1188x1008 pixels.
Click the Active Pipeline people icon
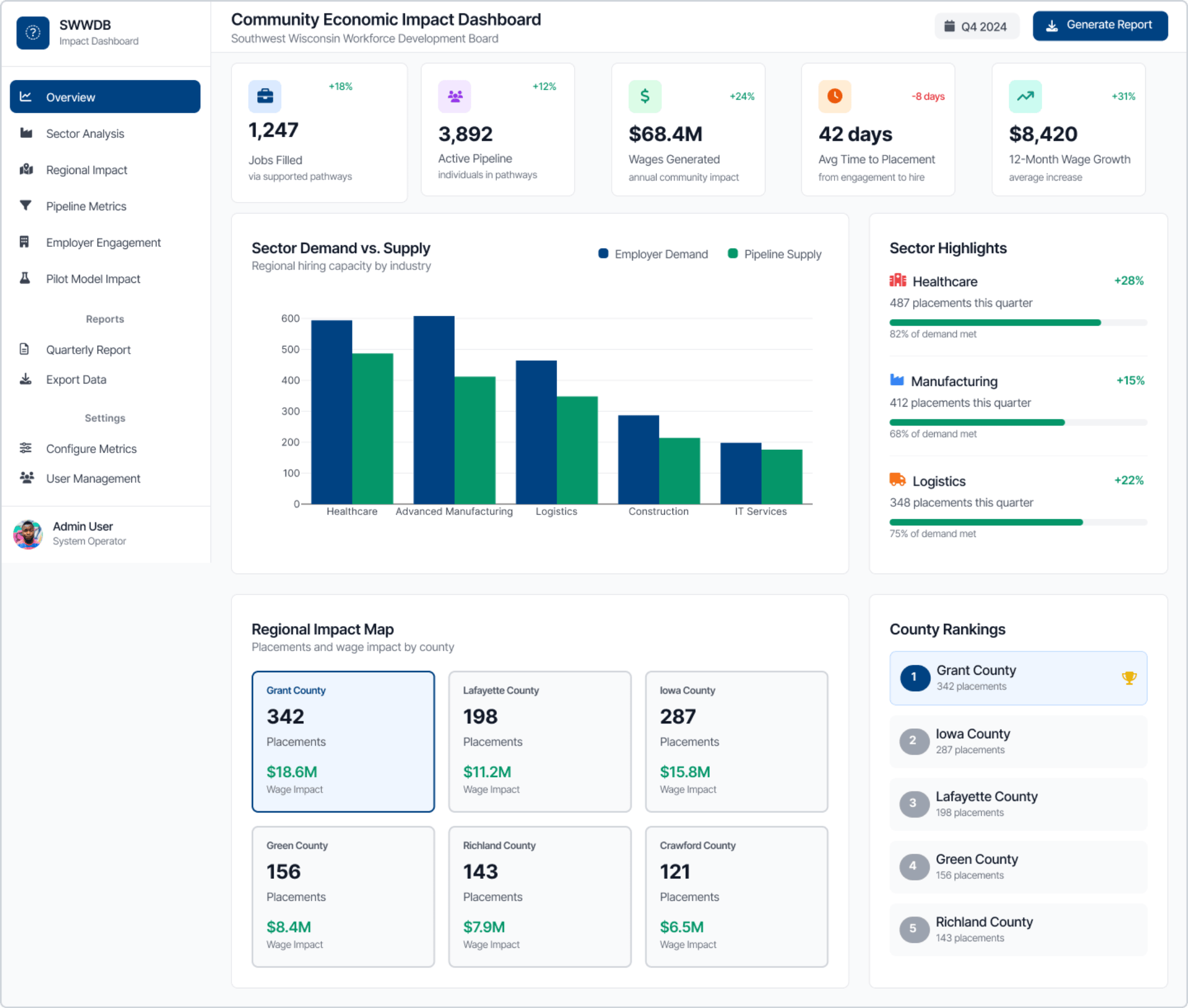tap(455, 96)
